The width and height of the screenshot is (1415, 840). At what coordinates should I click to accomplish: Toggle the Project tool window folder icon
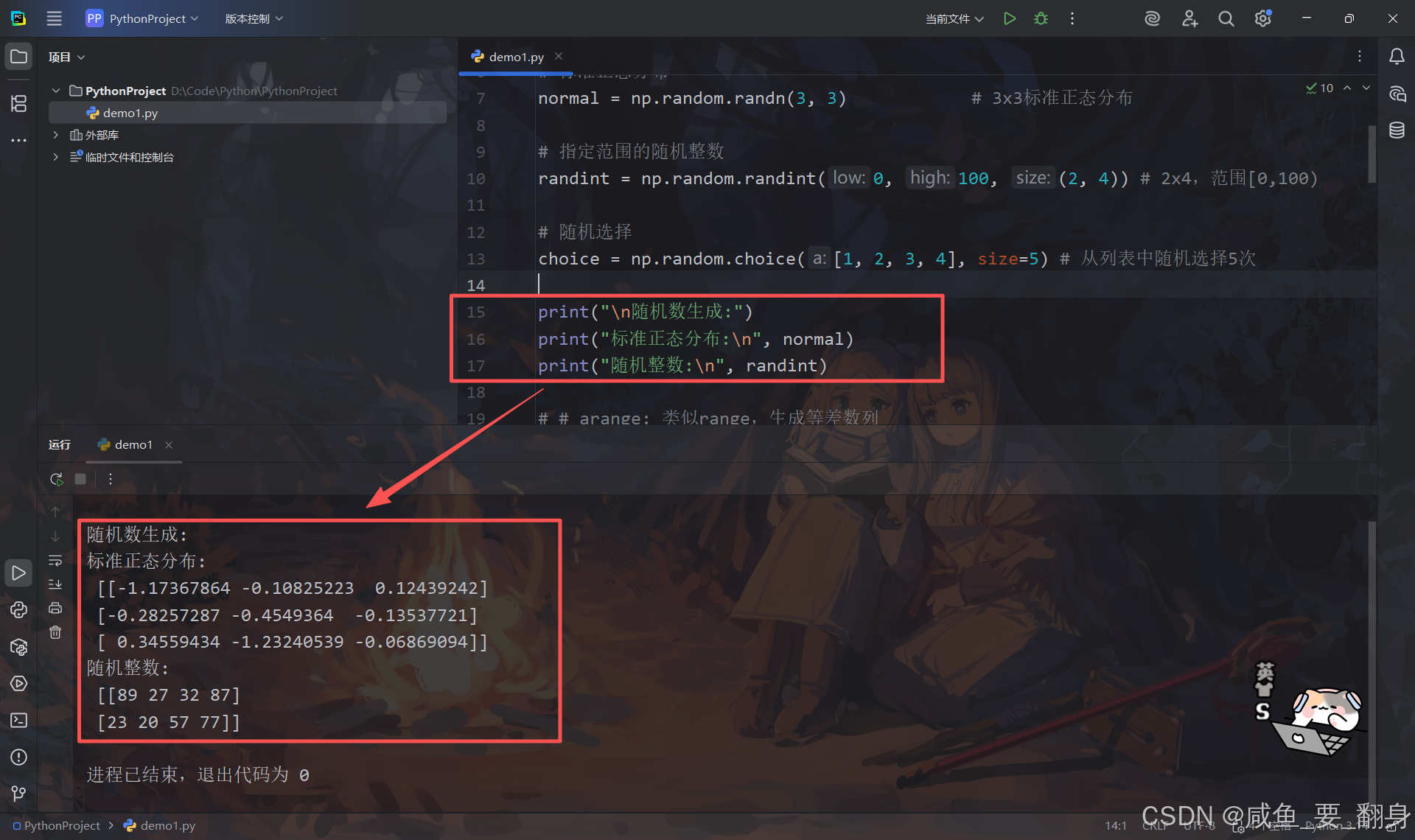19,57
